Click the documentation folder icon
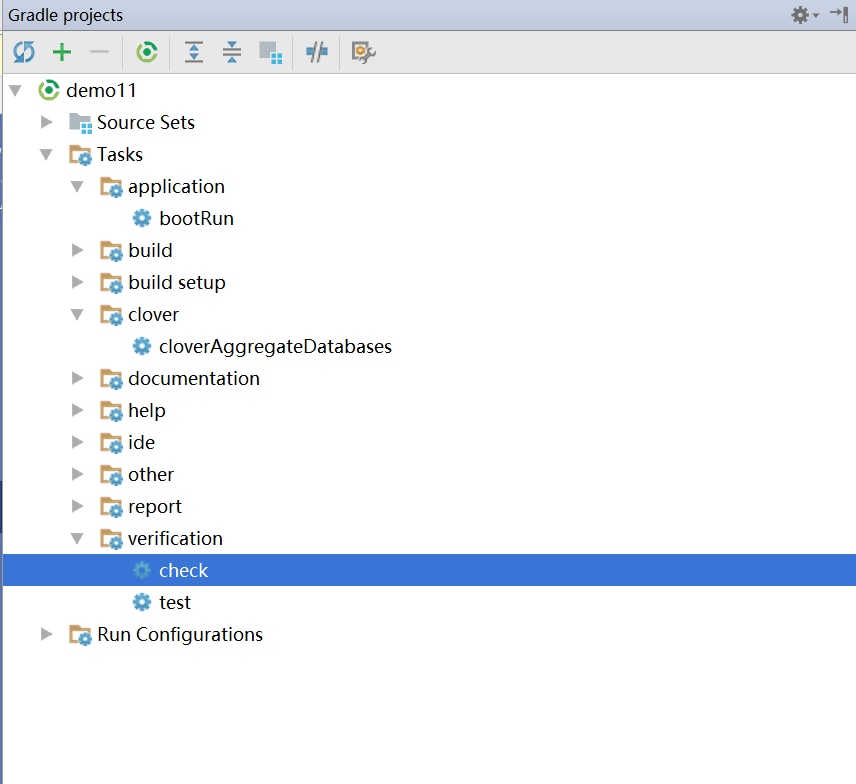This screenshot has width=856, height=784. click(111, 379)
